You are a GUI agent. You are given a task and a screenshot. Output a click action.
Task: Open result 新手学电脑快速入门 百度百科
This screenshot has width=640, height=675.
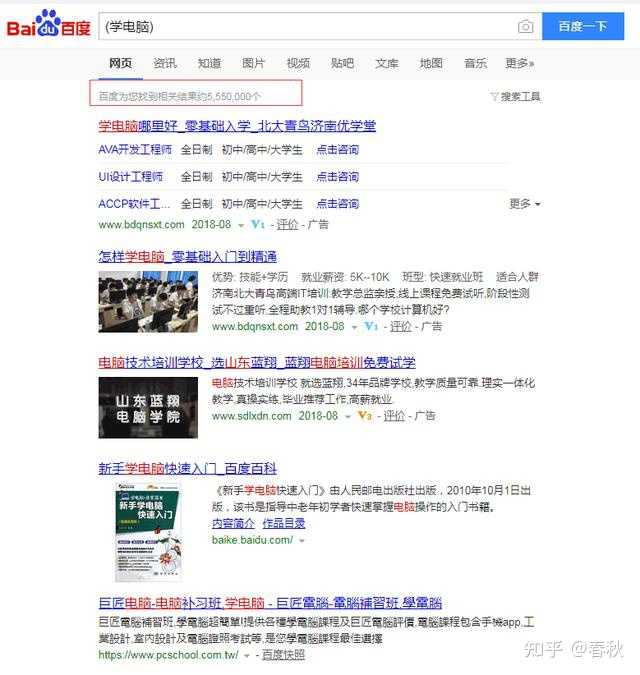[188, 469]
